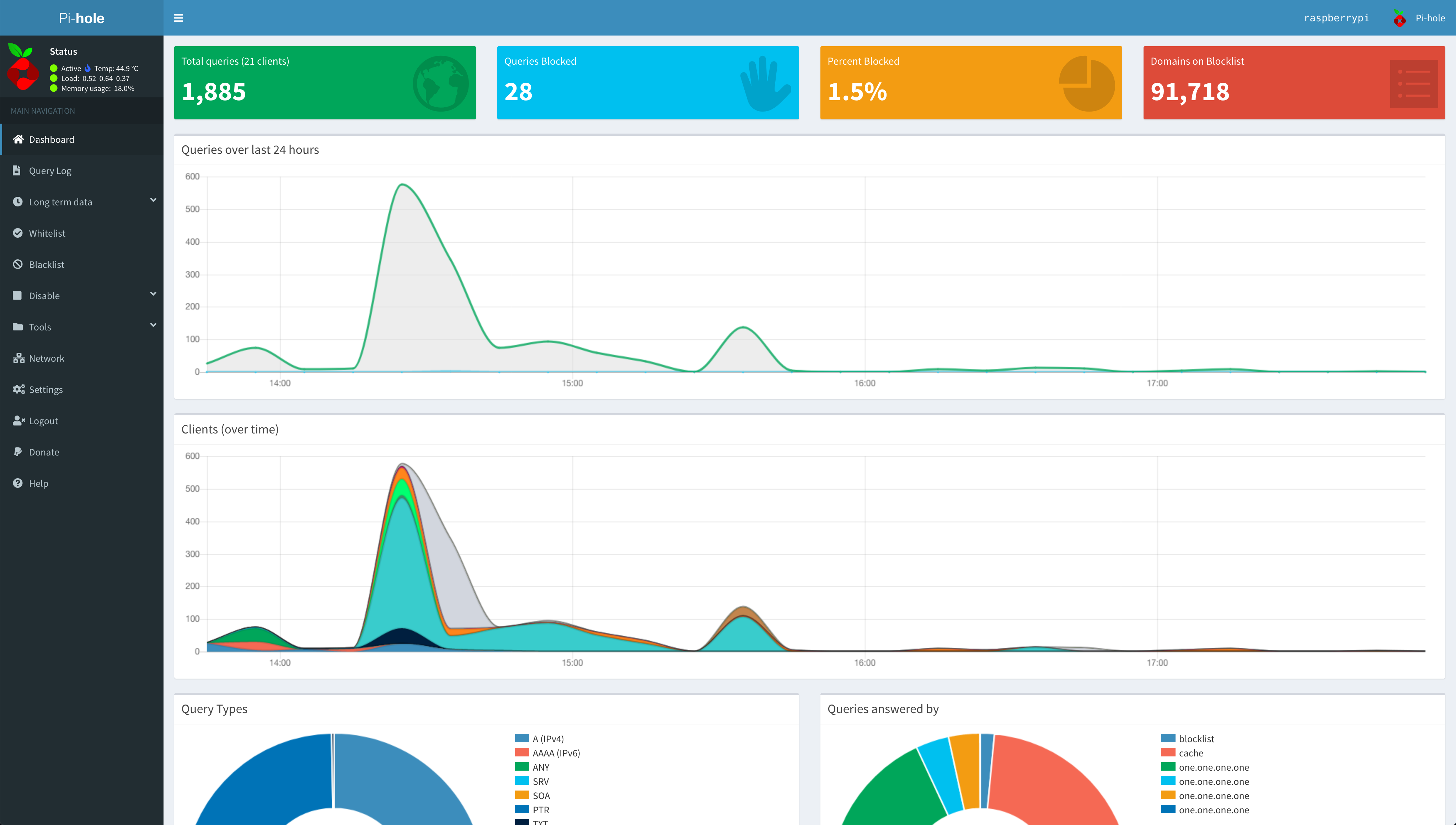Toggle PTR legend entry in Query Types
Viewport: 1456px width, 825px height.
click(532, 809)
